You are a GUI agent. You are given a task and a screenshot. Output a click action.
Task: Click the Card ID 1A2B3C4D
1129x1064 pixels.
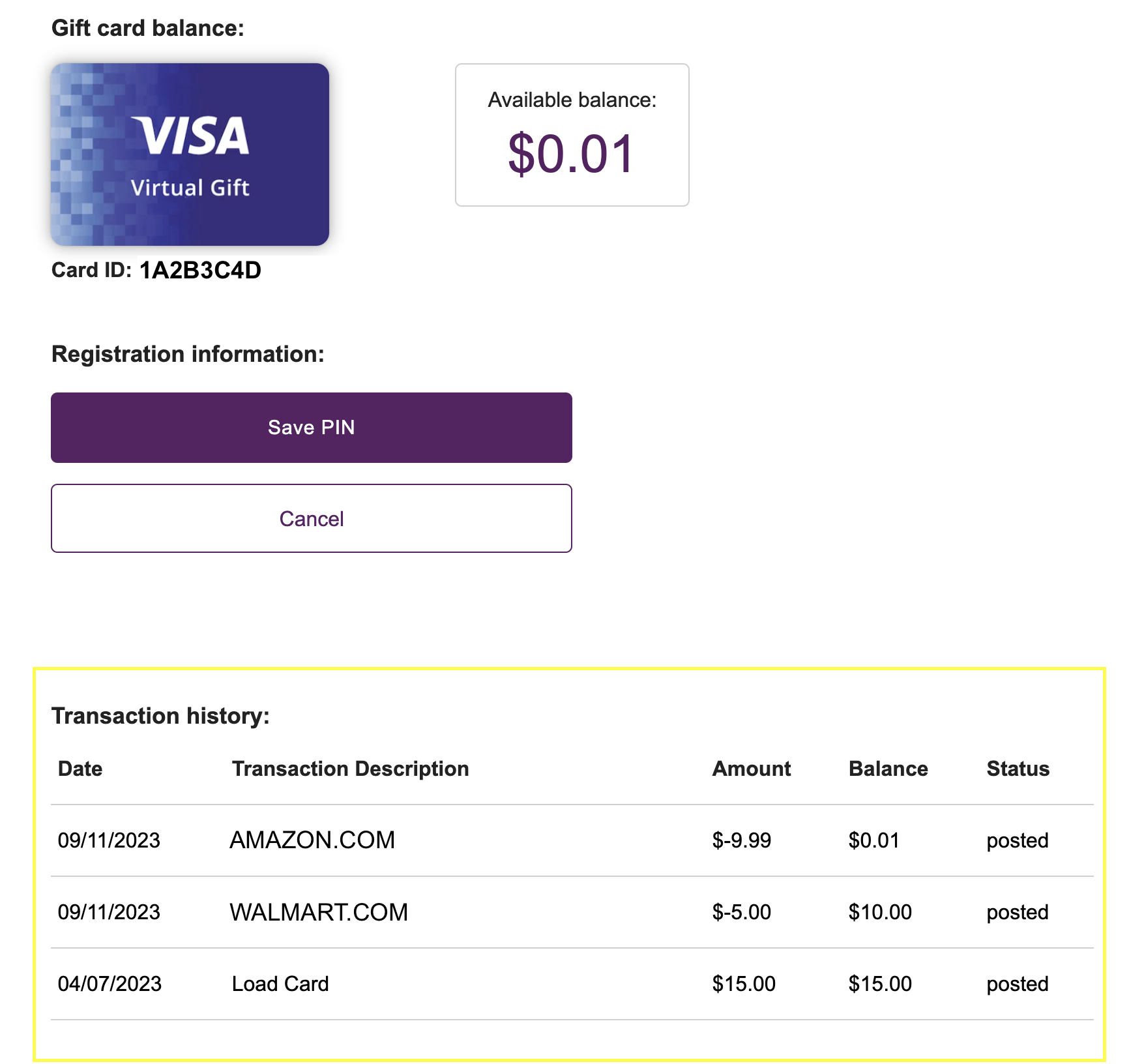200,270
